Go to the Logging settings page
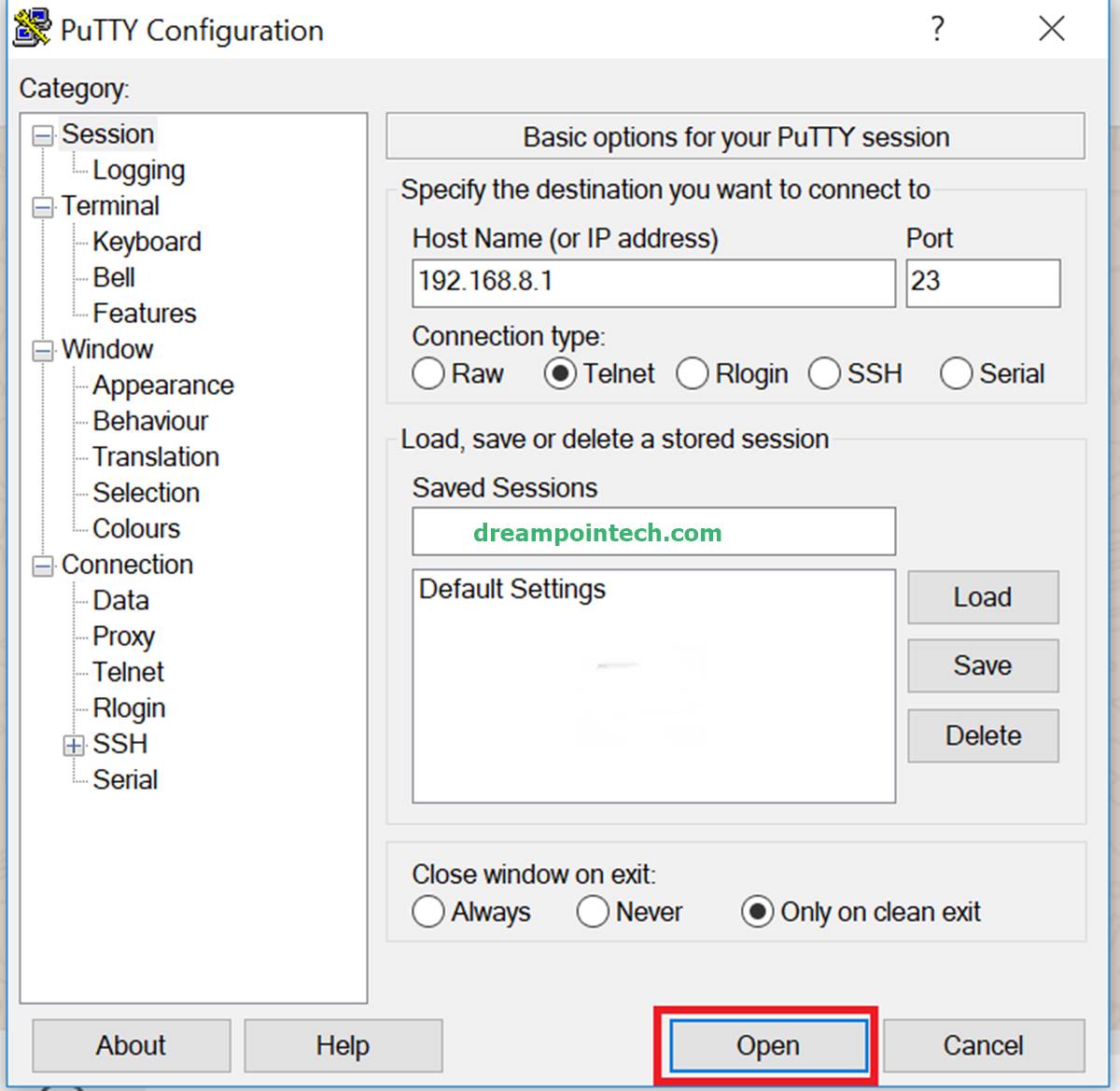 click(x=138, y=170)
